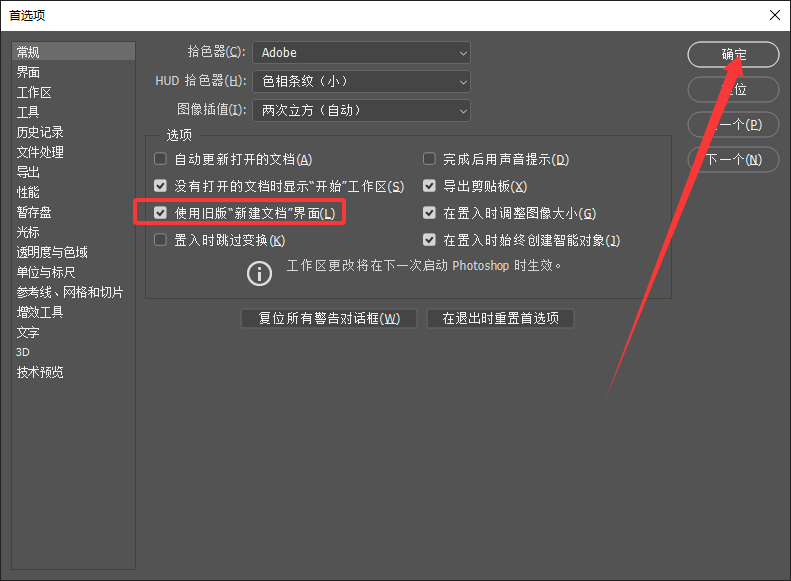The width and height of the screenshot is (791, 581).
Task: Switch to 单位与标尺 settings
Action: coord(74,272)
